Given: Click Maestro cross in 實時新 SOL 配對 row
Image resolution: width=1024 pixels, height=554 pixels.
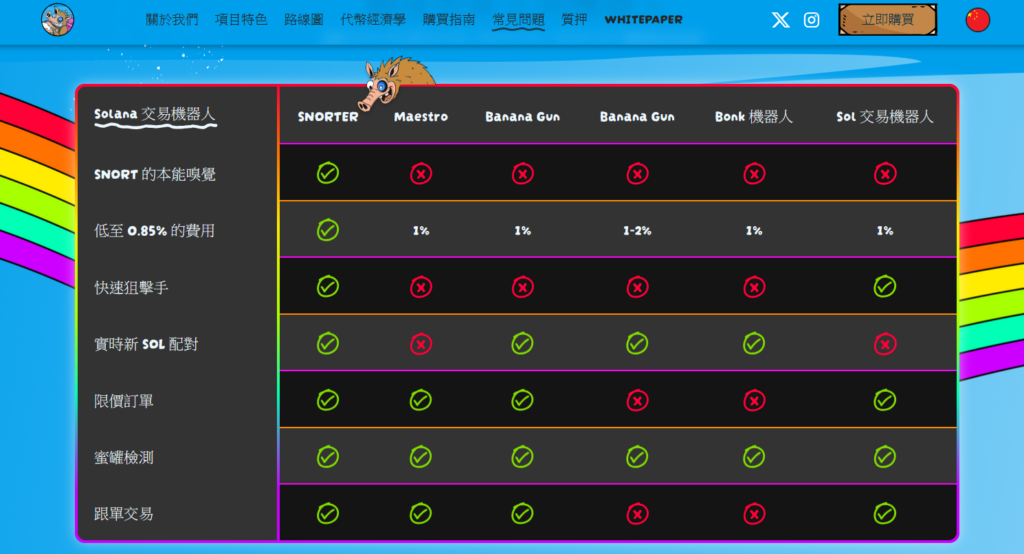Looking at the screenshot, I should (x=421, y=344).
